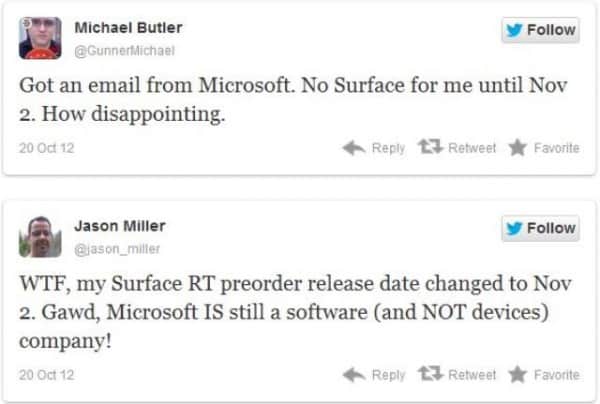The width and height of the screenshot is (600, 404).
Task: Click the name Jason Miller
Action: (121, 225)
